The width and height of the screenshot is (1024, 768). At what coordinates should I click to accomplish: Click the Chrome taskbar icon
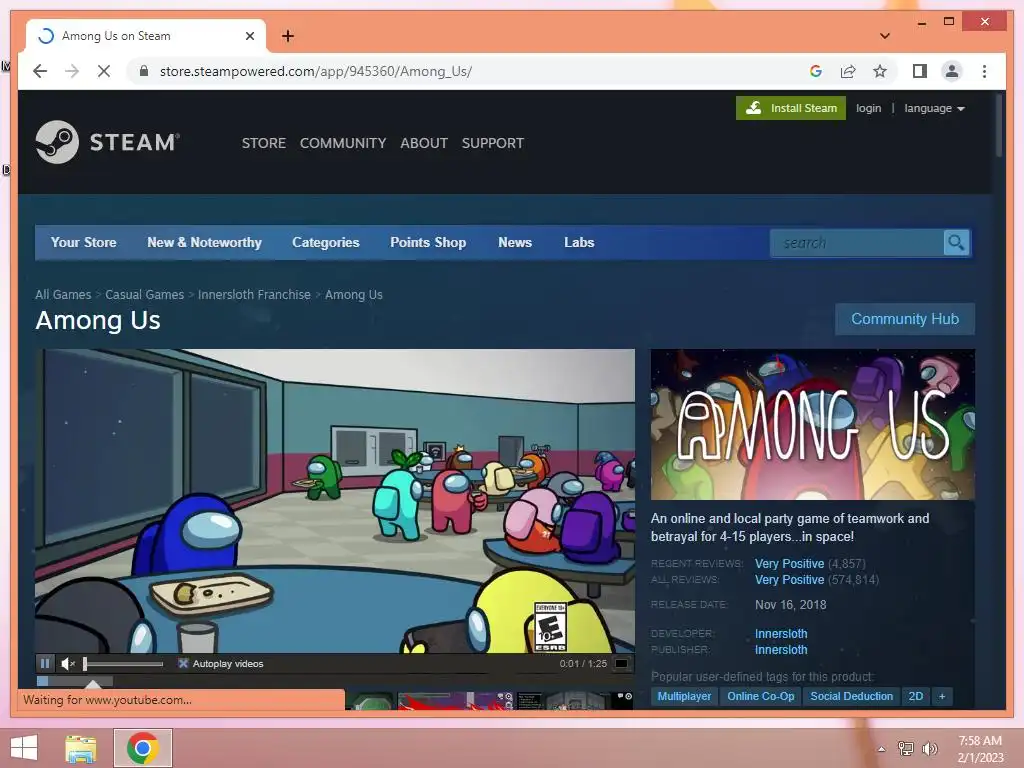click(x=143, y=748)
